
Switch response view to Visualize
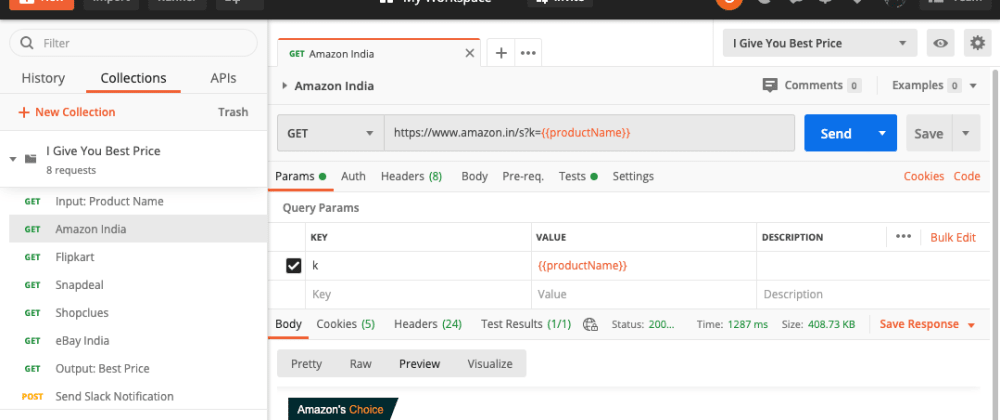(490, 364)
